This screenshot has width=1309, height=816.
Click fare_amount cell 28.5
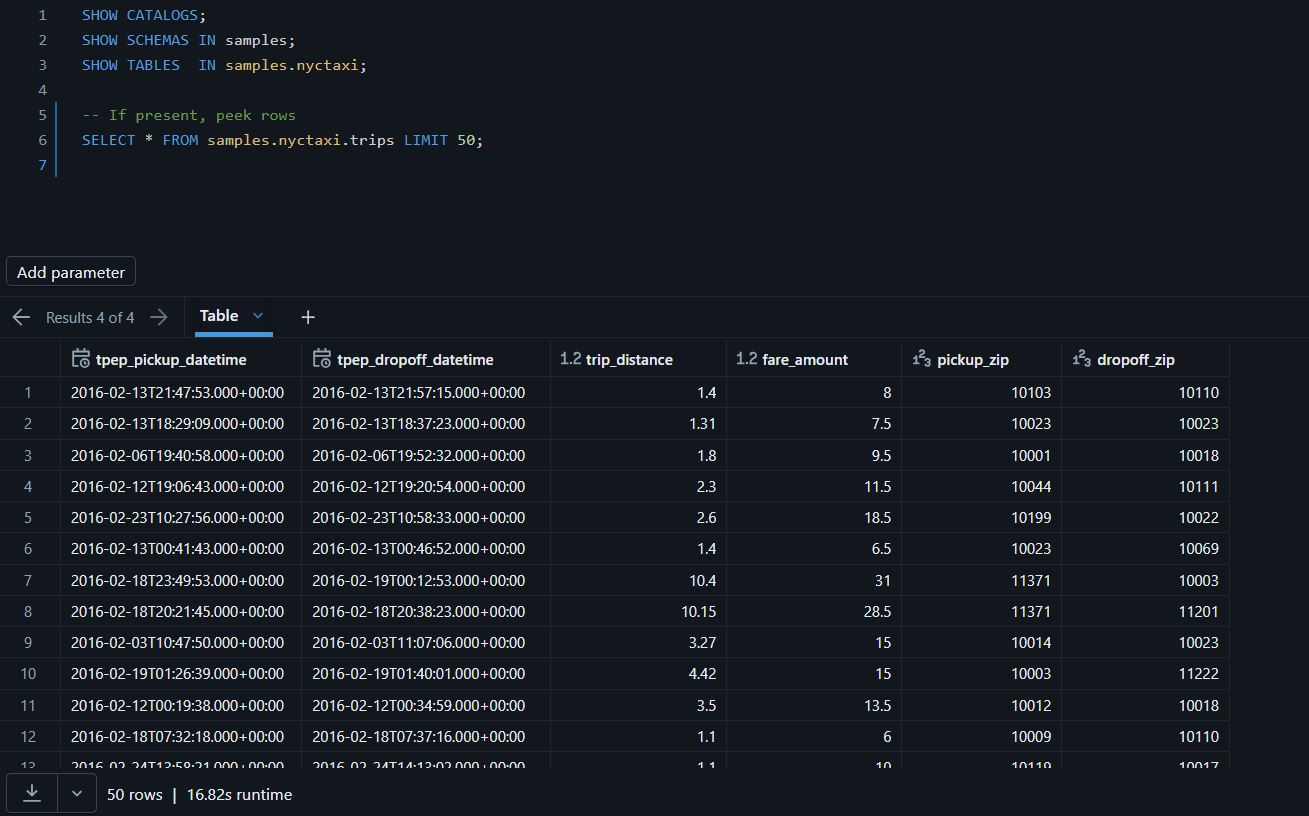pos(814,611)
